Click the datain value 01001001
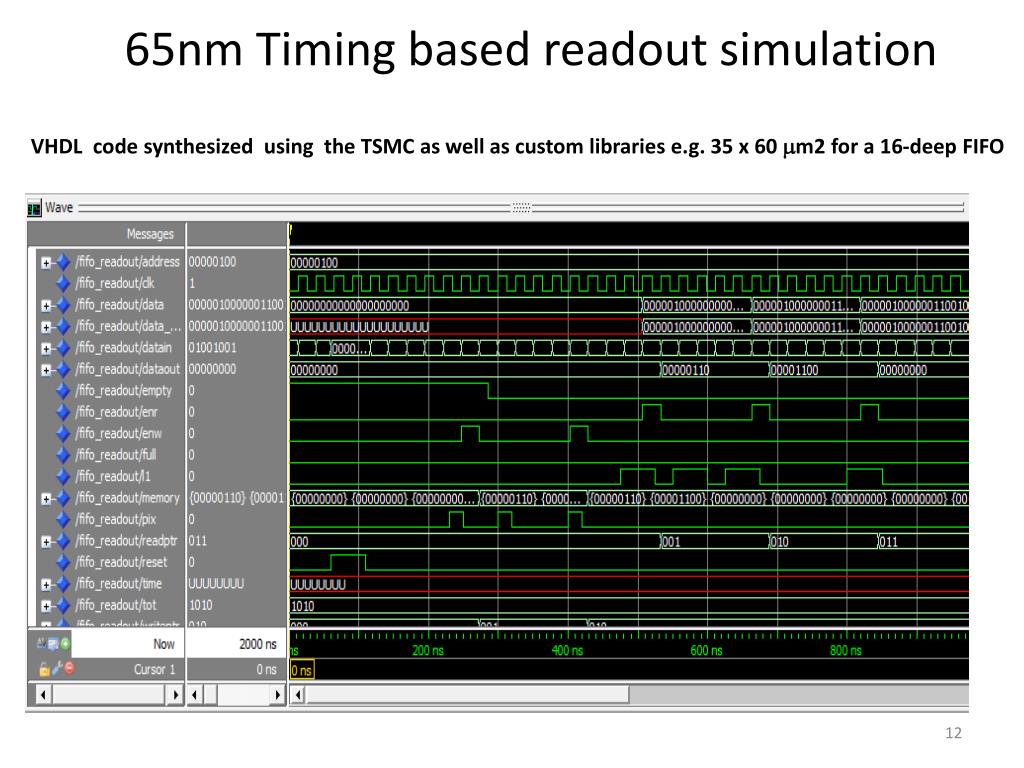 (x=212, y=348)
